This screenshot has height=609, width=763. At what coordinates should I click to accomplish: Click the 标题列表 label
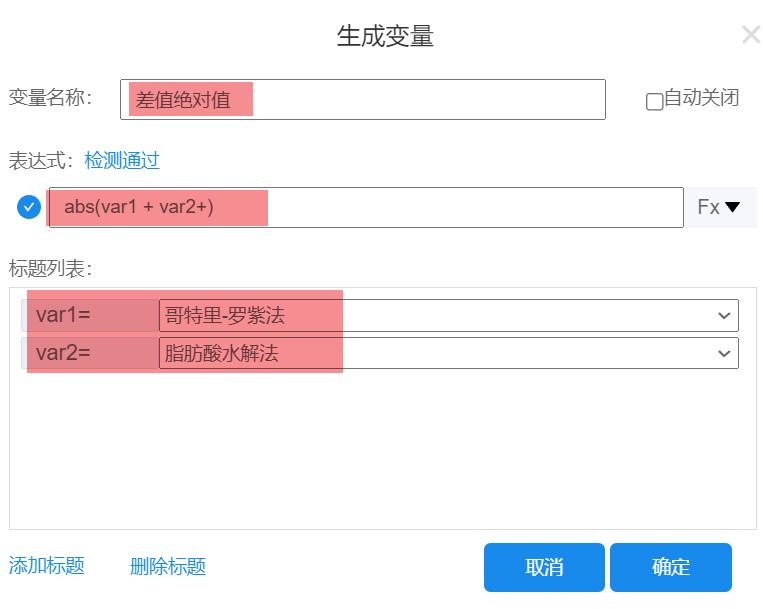(x=50, y=268)
